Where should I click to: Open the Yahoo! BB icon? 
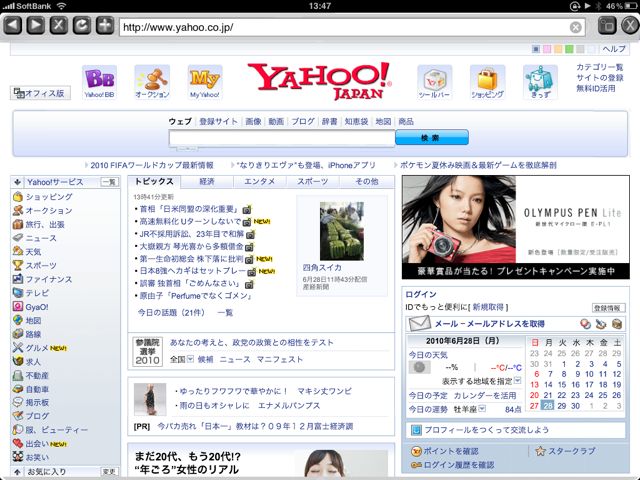tap(99, 82)
